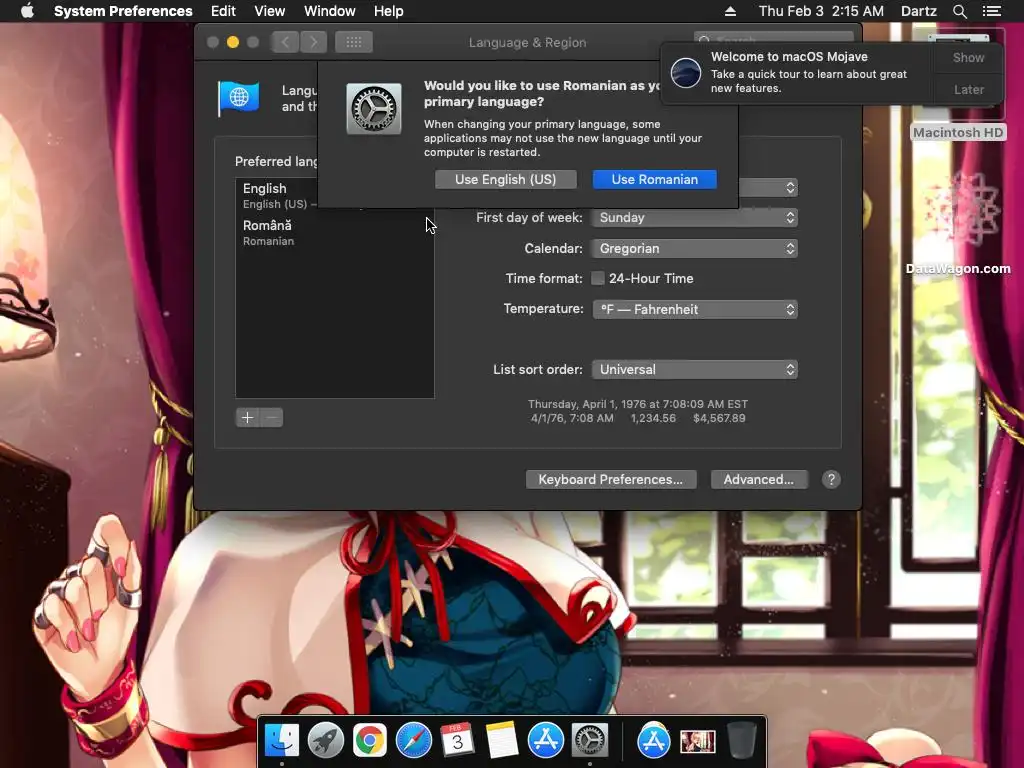Click the yellow minimize window button
This screenshot has width=1024, height=768.
point(232,42)
